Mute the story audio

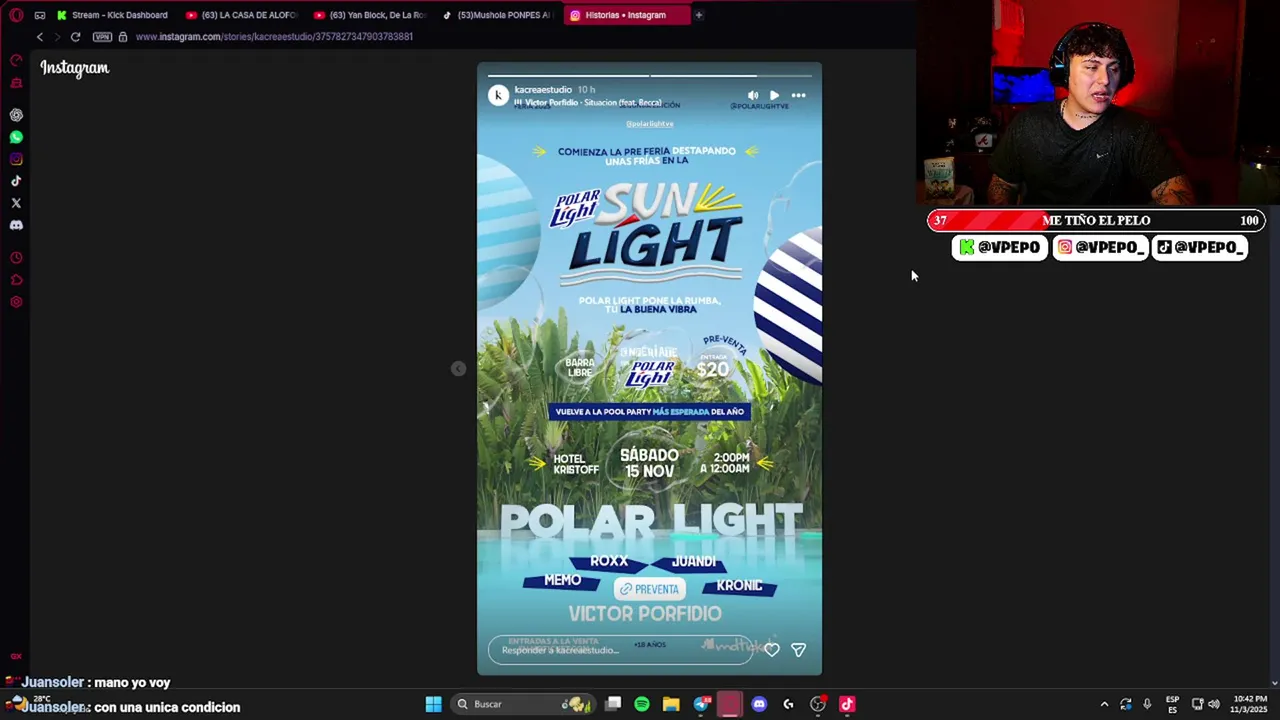[x=752, y=95]
